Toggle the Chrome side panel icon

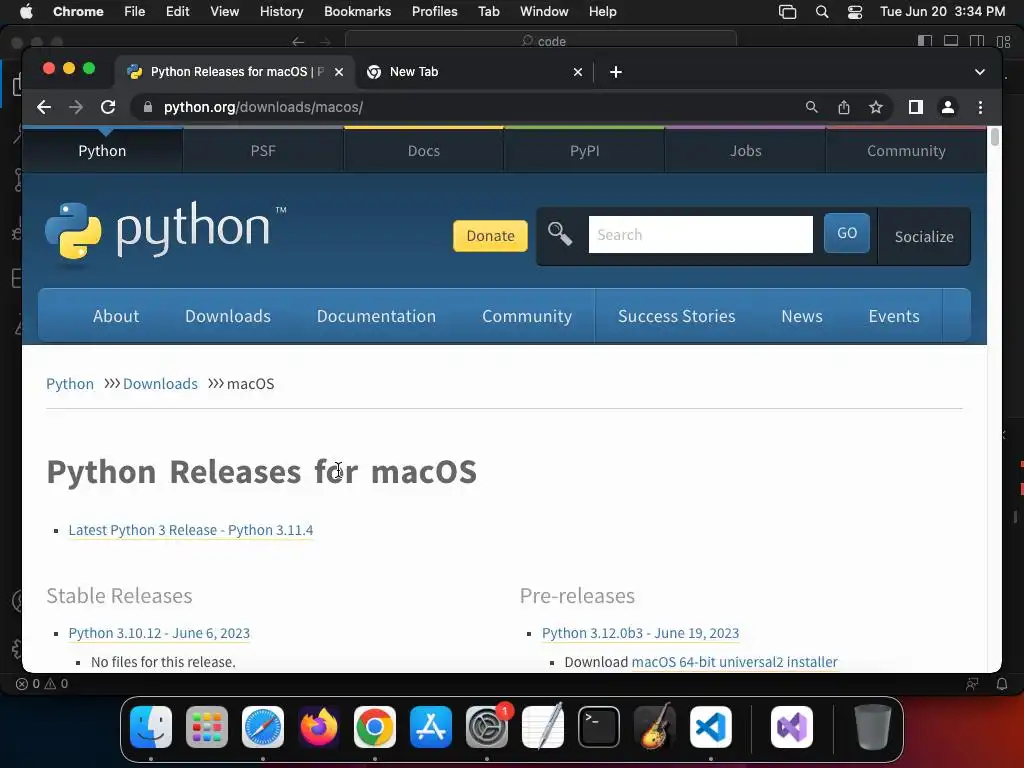916,107
